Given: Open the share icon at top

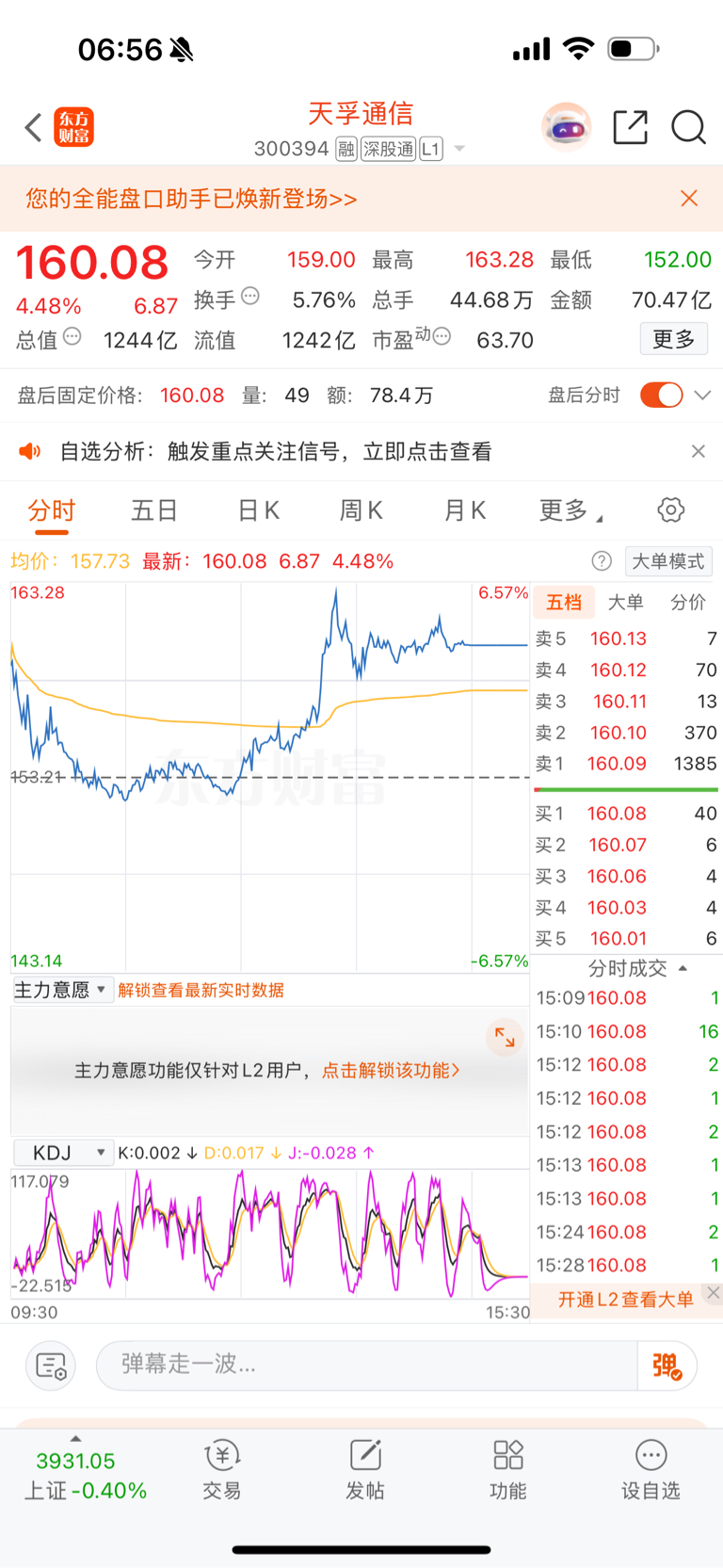Looking at the screenshot, I should pyautogui.click(x=630, y=127).
